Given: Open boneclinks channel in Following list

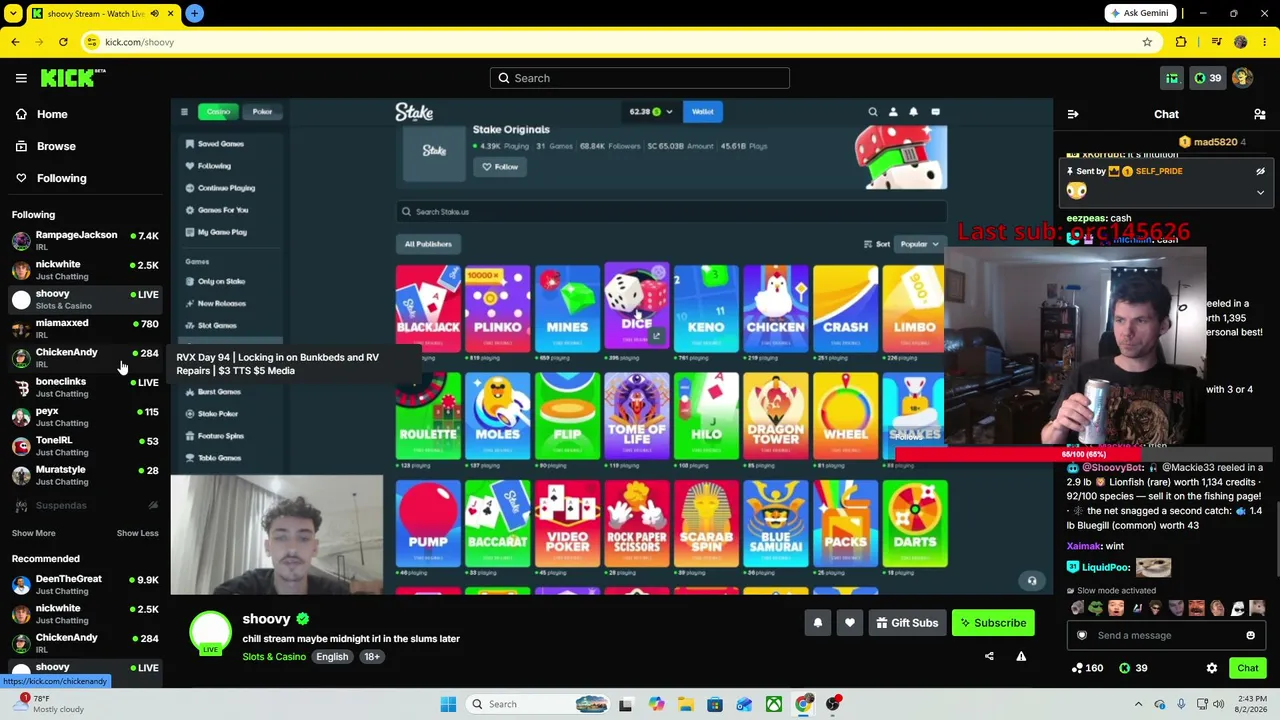Looking at the screenshot, I should [x=85, y=387].
